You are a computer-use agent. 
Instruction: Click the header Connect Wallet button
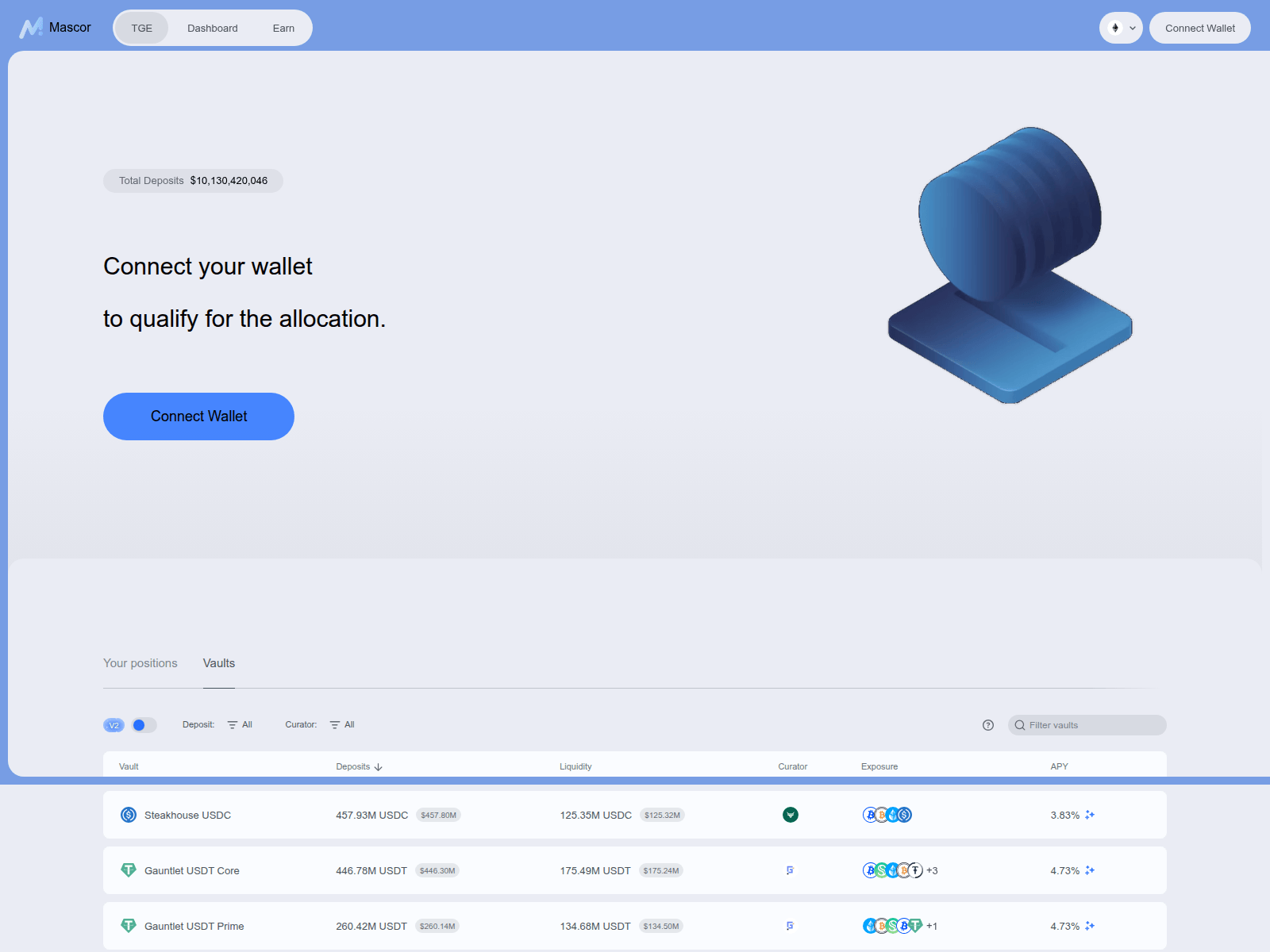[1199, 29]
